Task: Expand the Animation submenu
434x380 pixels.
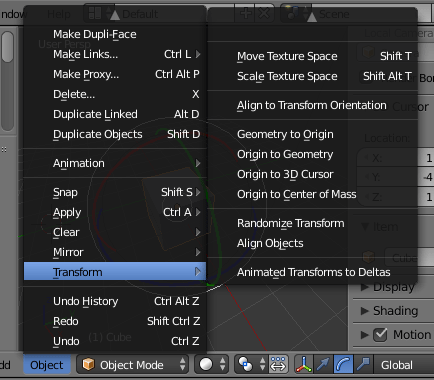Action: tap(115, 163)
